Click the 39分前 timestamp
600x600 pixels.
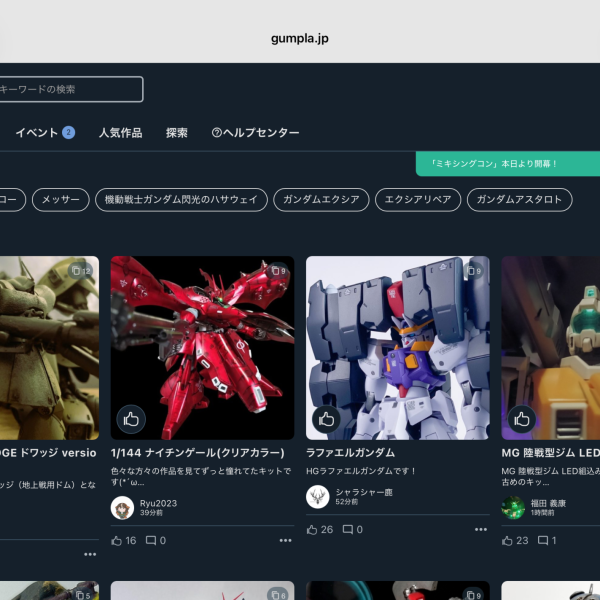151,513
